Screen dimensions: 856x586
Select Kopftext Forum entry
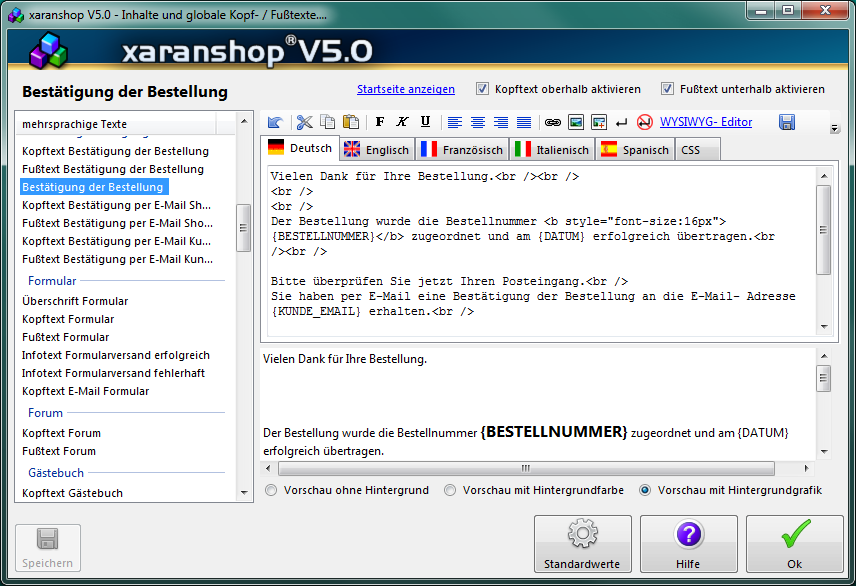61,433
